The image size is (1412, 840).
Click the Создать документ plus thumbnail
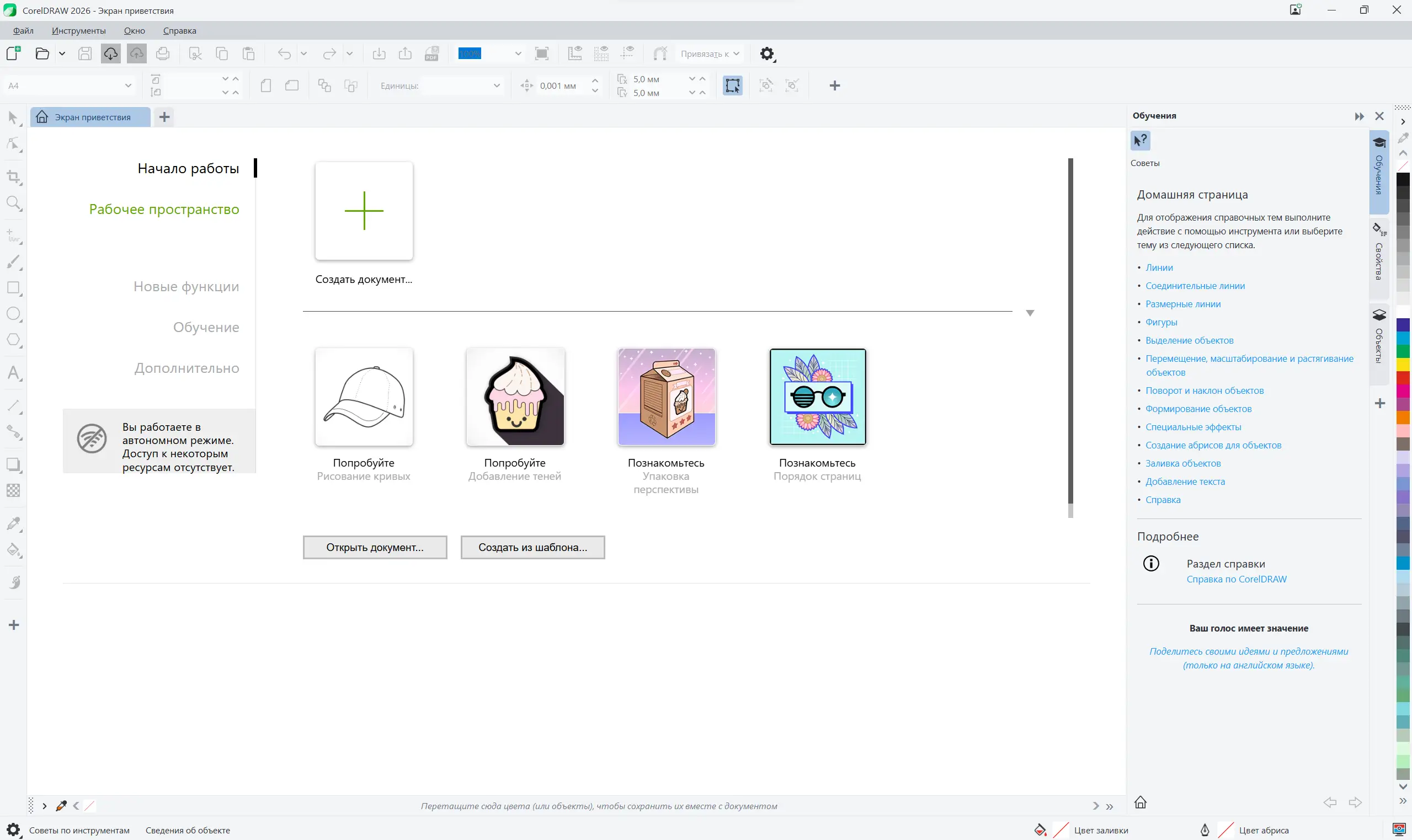coord(364,211)
